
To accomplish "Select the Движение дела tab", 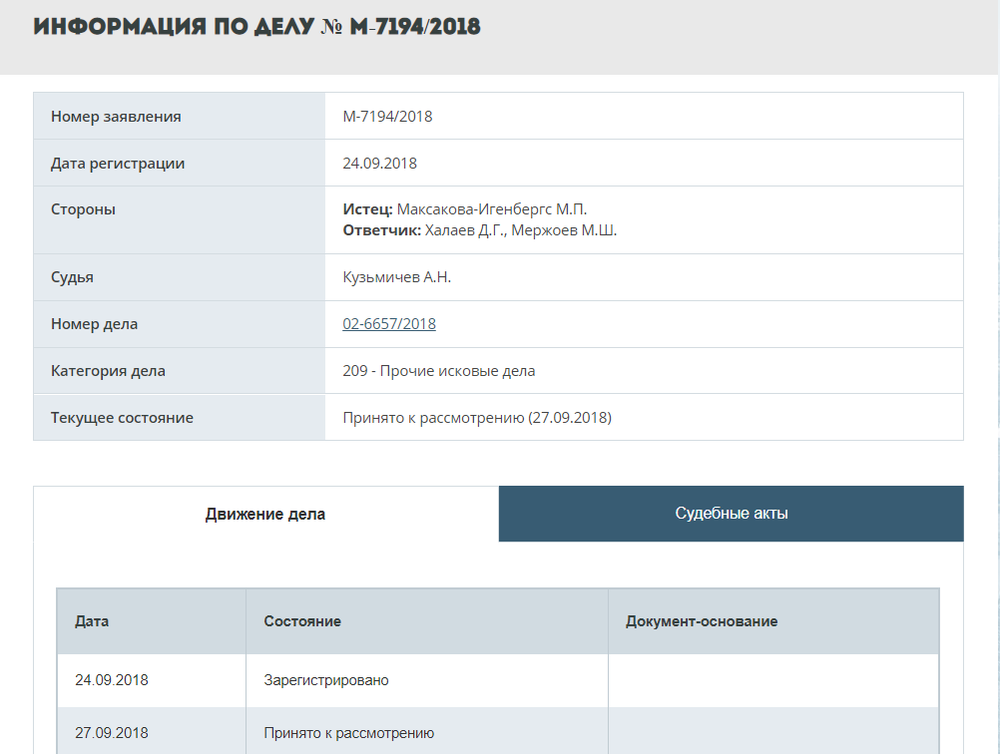I will (x=265, y=514).
